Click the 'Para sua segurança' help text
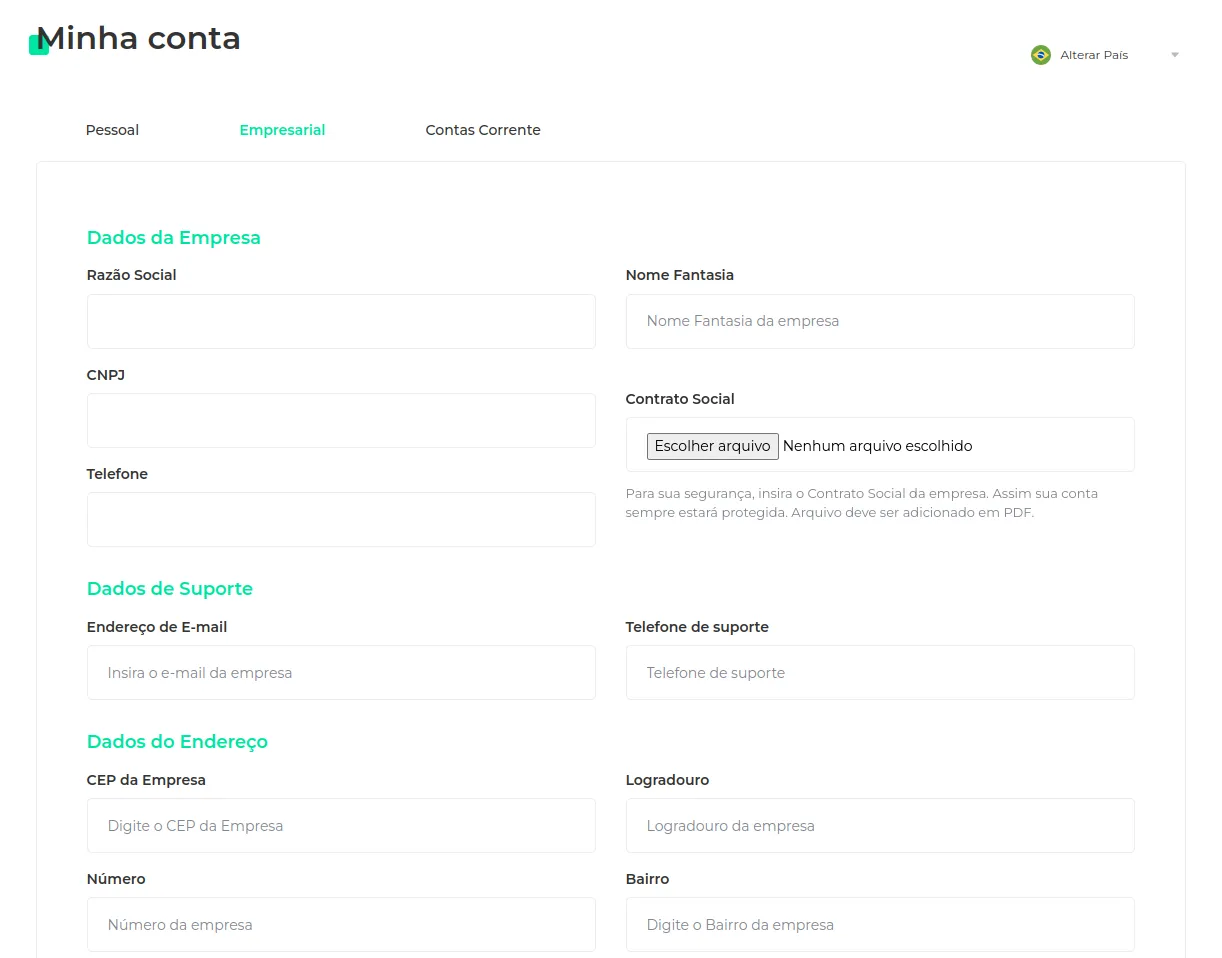The height and width of the screenshot is (958, 1222). point(862,503)
